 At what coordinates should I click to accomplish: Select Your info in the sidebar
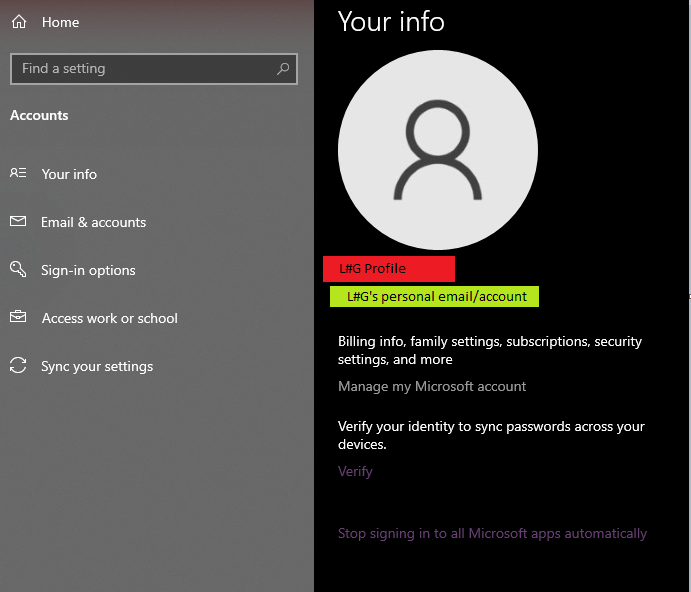click(69, 174)
